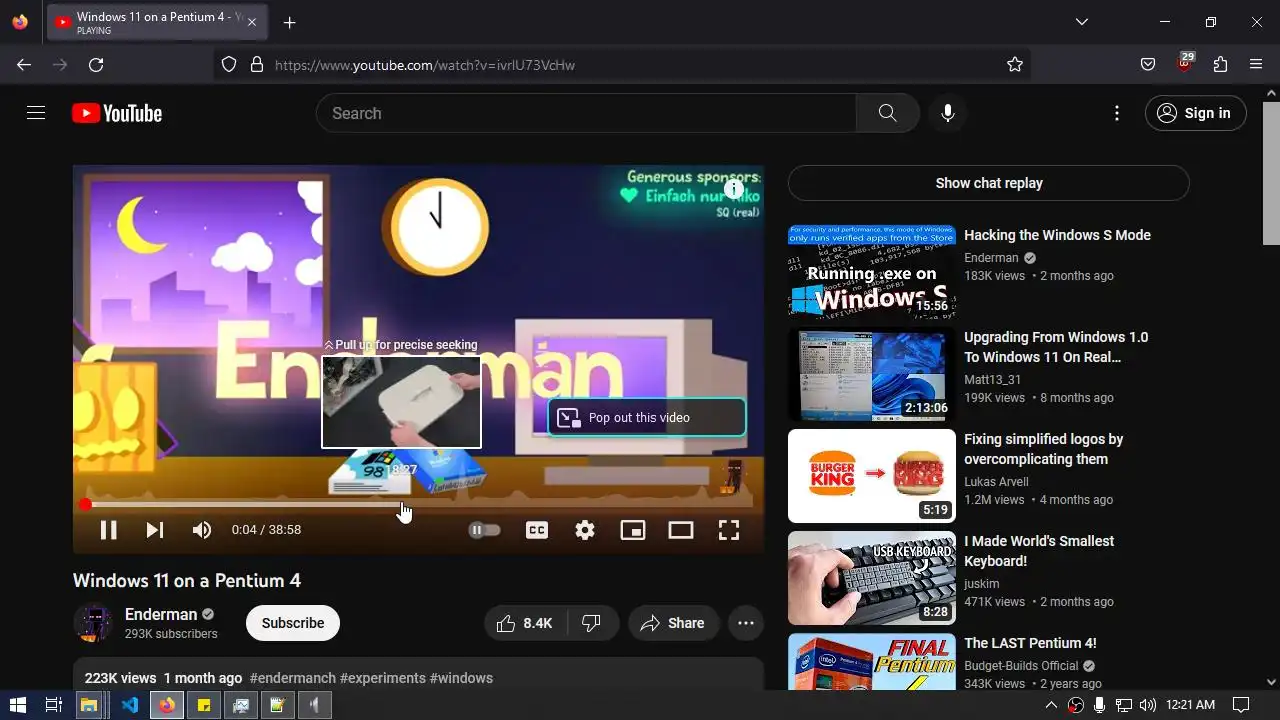Open the #experiments hashtag
1280x720 pixels.
(383, 678)
